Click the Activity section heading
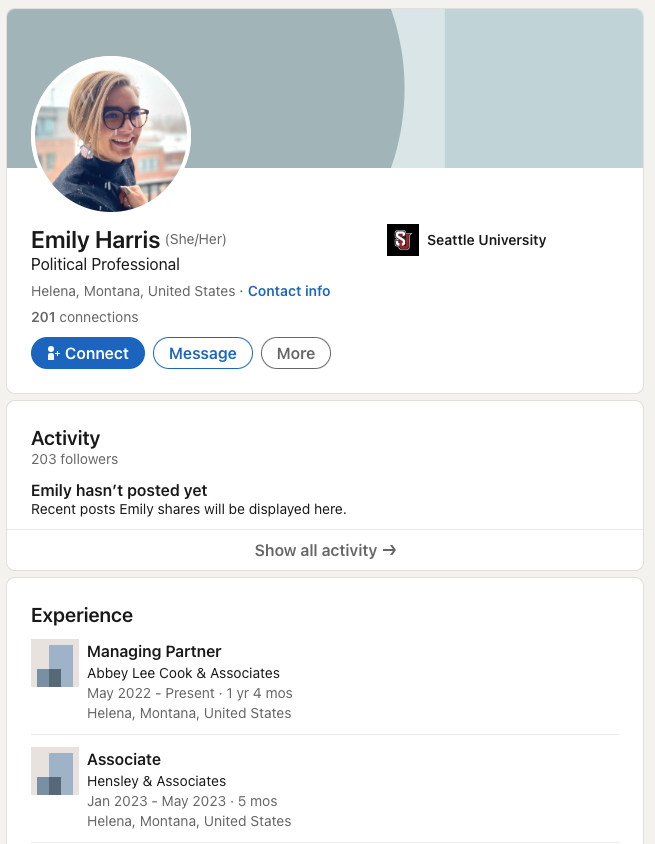Viewport: 655px width, 844px height. [x=65, y=438]
